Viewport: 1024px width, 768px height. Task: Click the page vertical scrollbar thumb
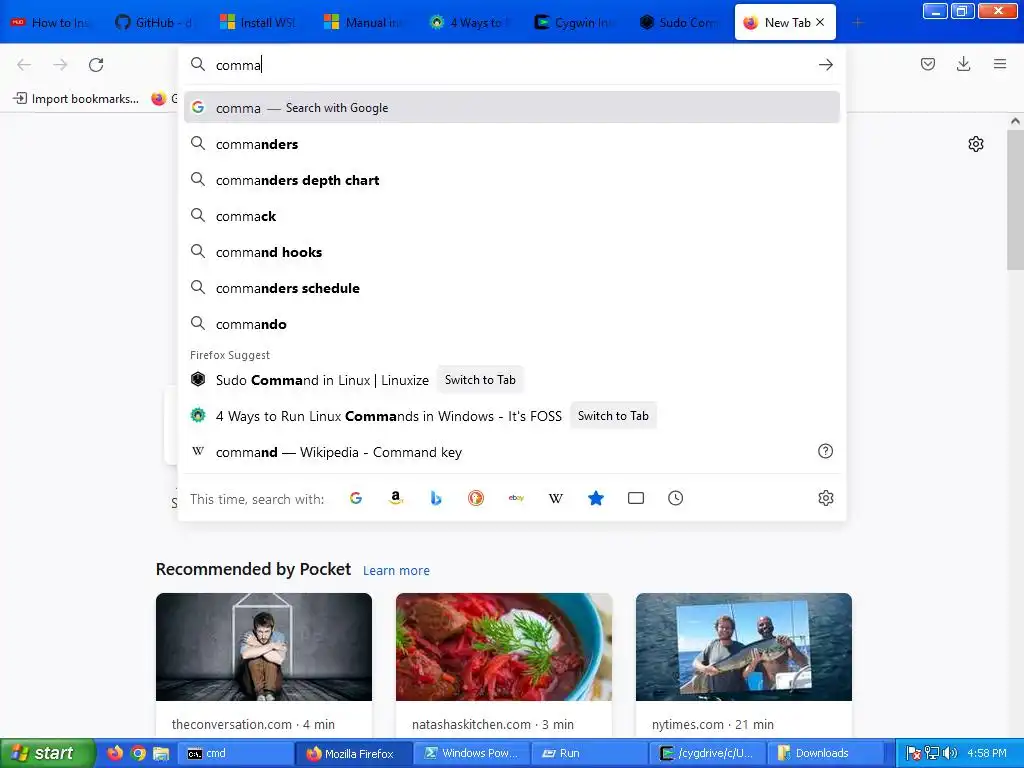click(1015, 199)
